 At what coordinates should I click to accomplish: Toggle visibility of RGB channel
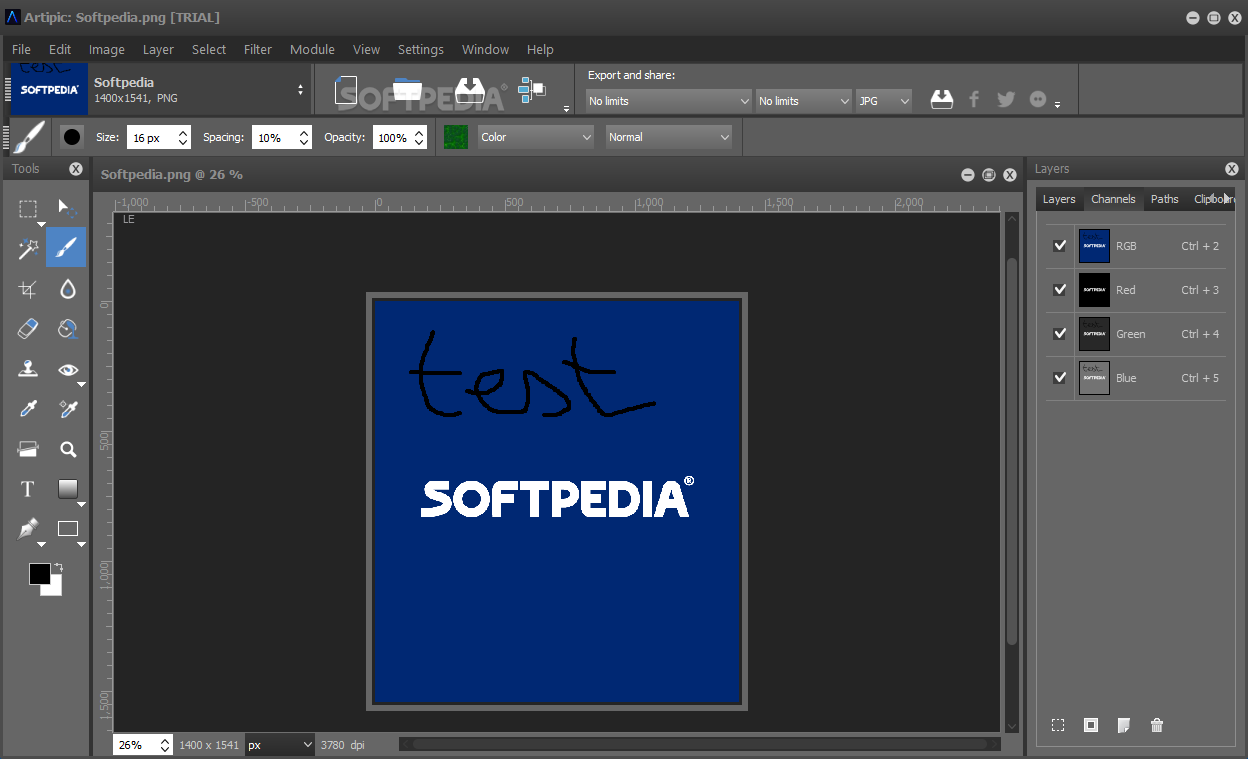[x=1060, y=246]
